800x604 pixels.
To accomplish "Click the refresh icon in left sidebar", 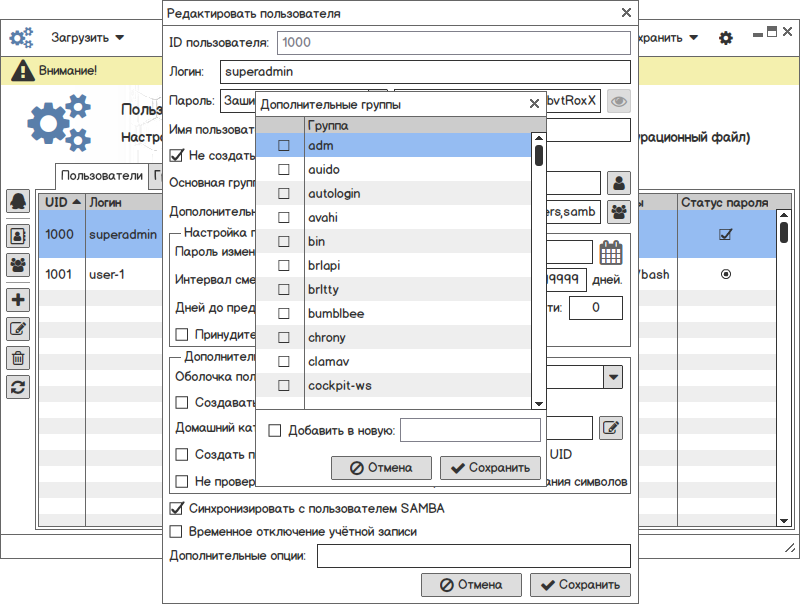I will coord(19,386).
